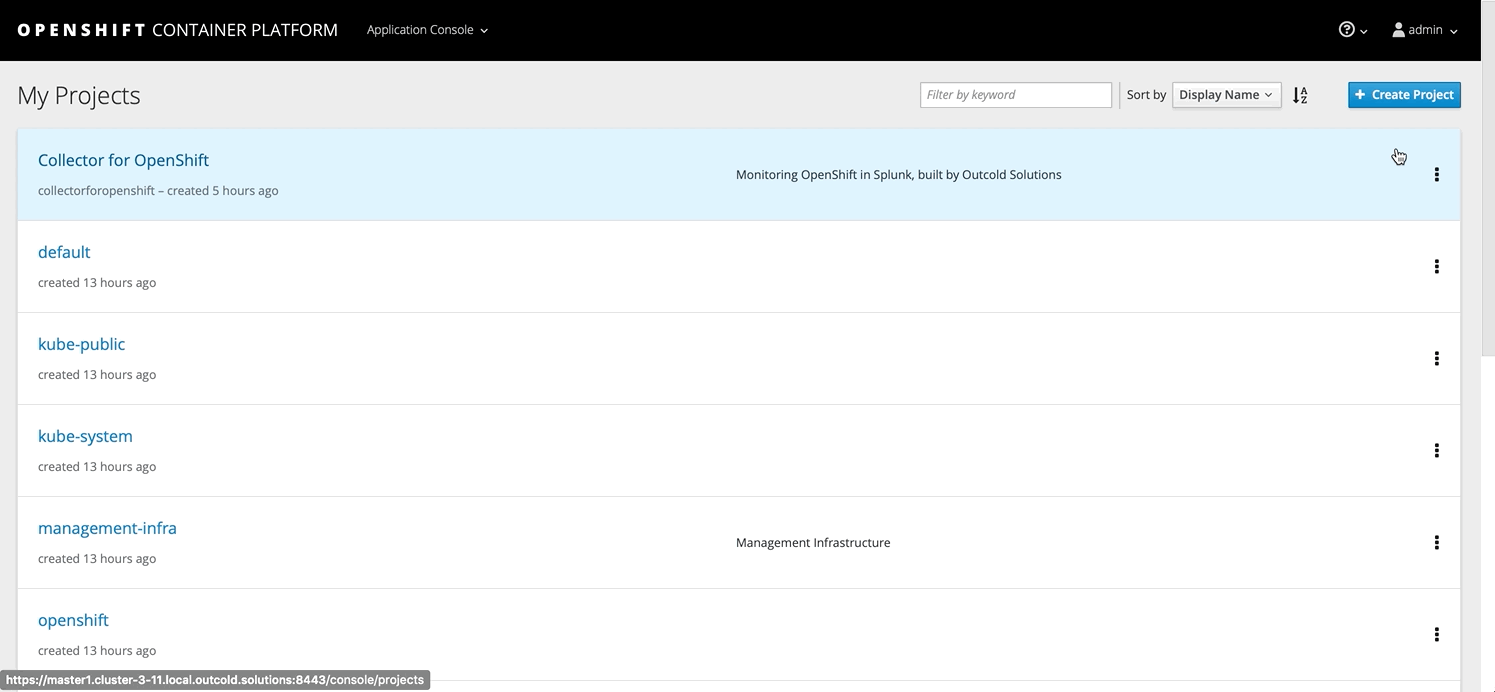Click 'created 13 hours ago' under openshift
The height and width of the screenshot is (692, 1495).
[x=97, y=651]
